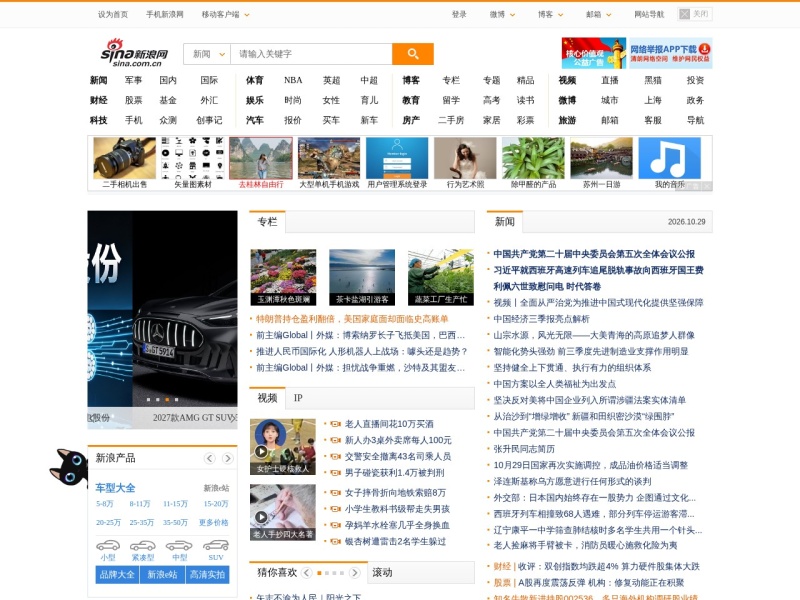The image size is (800, 600).
Task: Click 设为首页 link
Action: click(x=113, y=15)
